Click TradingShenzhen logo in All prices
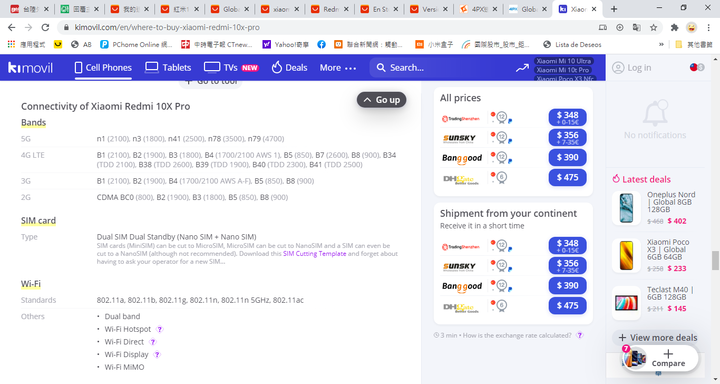 coord(461,119)
